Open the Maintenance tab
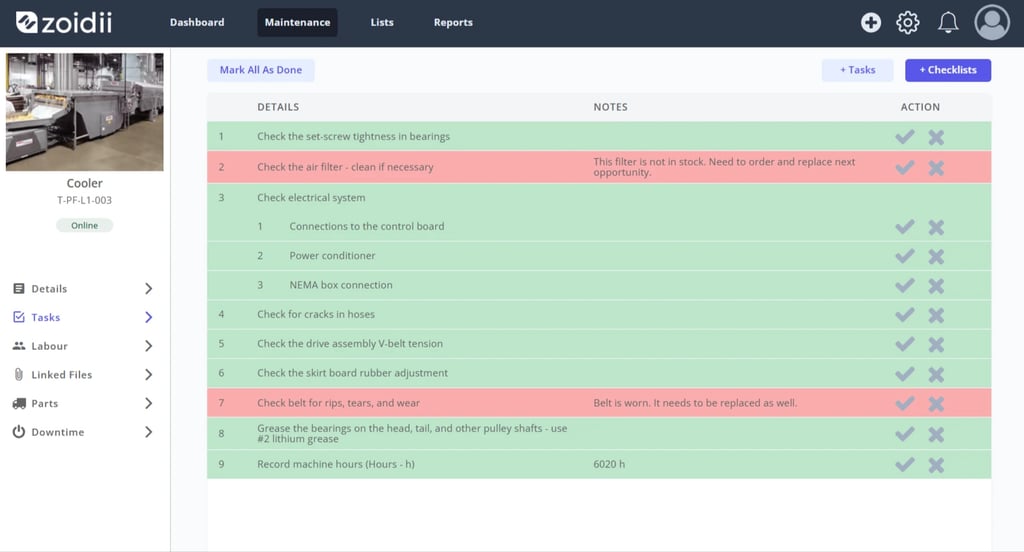Image resolution: width=1024 pixels, height=552 pixels. click(x=297, y=22)
